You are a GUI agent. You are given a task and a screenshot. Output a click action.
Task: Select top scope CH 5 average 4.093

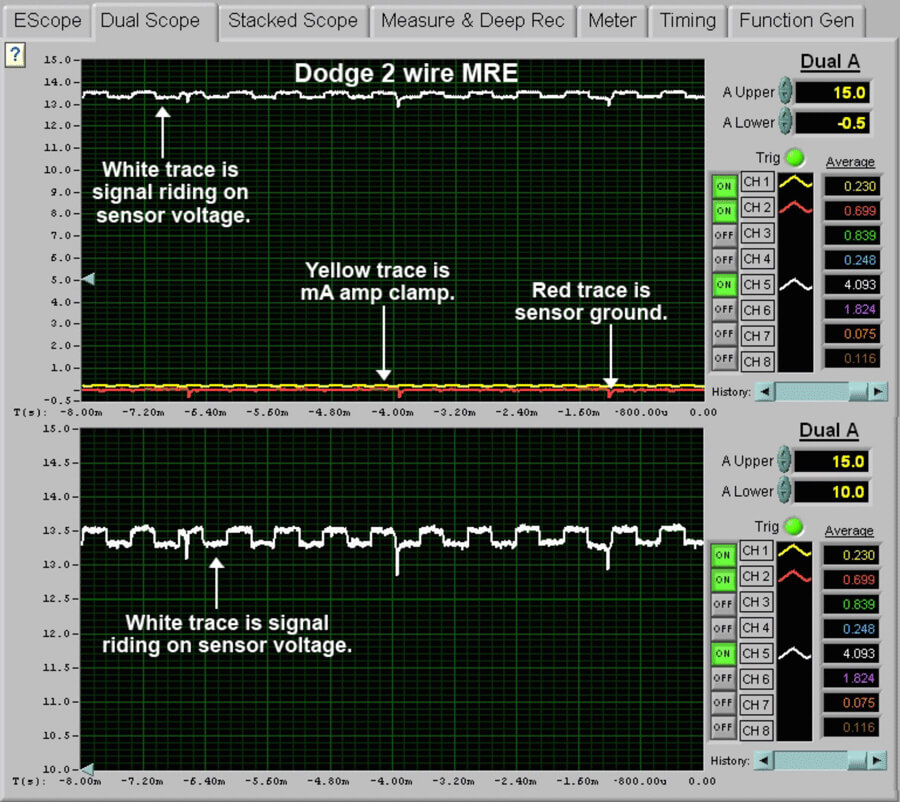coord(852,285)
